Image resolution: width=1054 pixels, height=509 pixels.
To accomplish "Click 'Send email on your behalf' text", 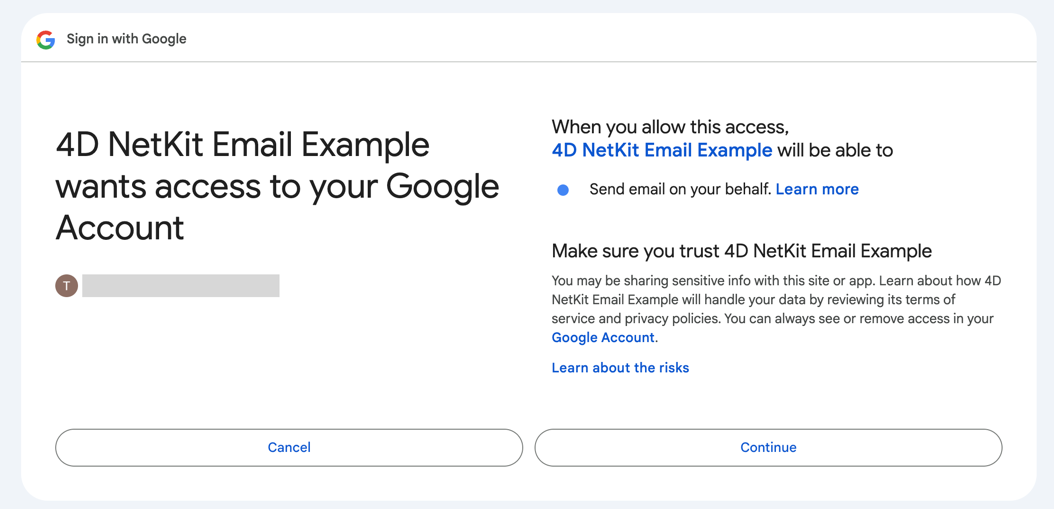I will point(680,190).
